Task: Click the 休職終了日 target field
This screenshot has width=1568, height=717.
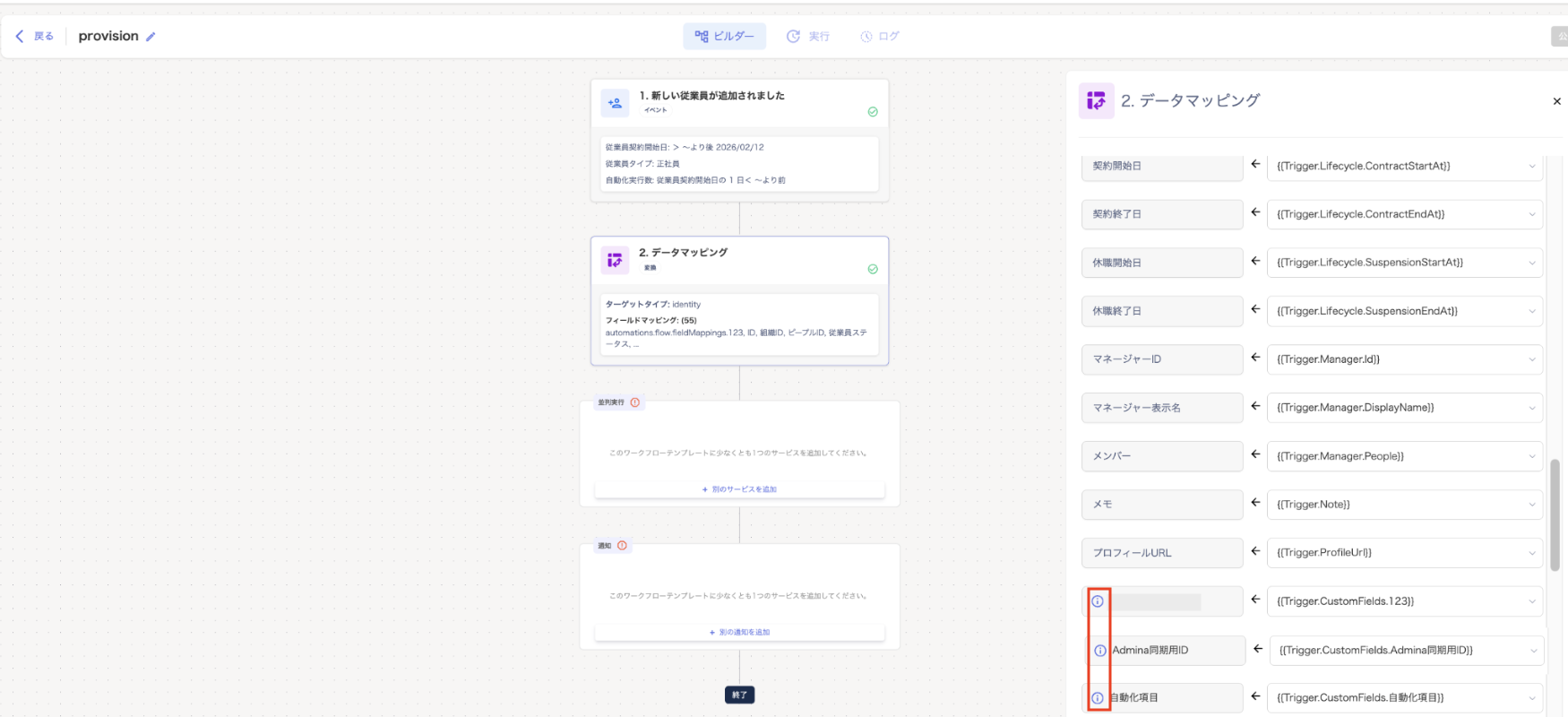Action: coord(1162,311)
